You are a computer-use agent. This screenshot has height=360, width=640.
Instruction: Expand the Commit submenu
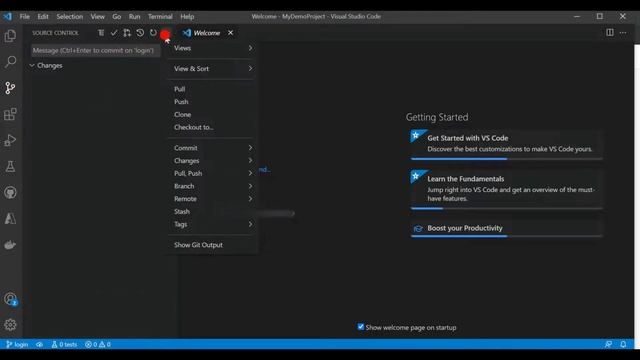[x=212, y=148]
